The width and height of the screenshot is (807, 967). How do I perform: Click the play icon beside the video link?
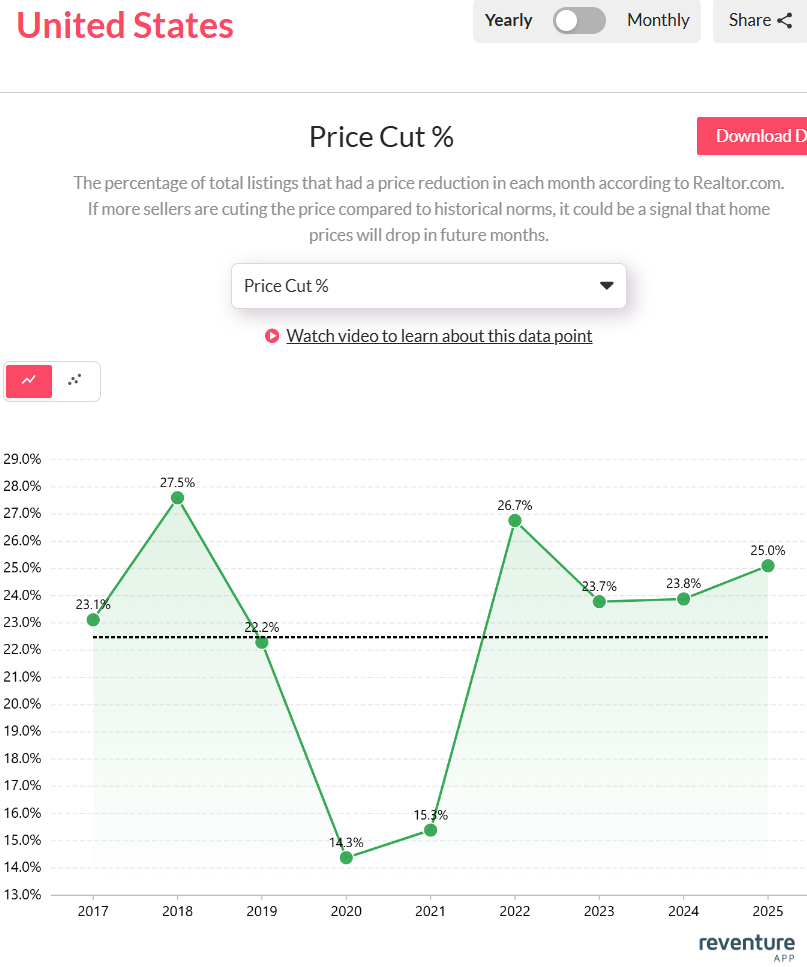click(271, 336)
